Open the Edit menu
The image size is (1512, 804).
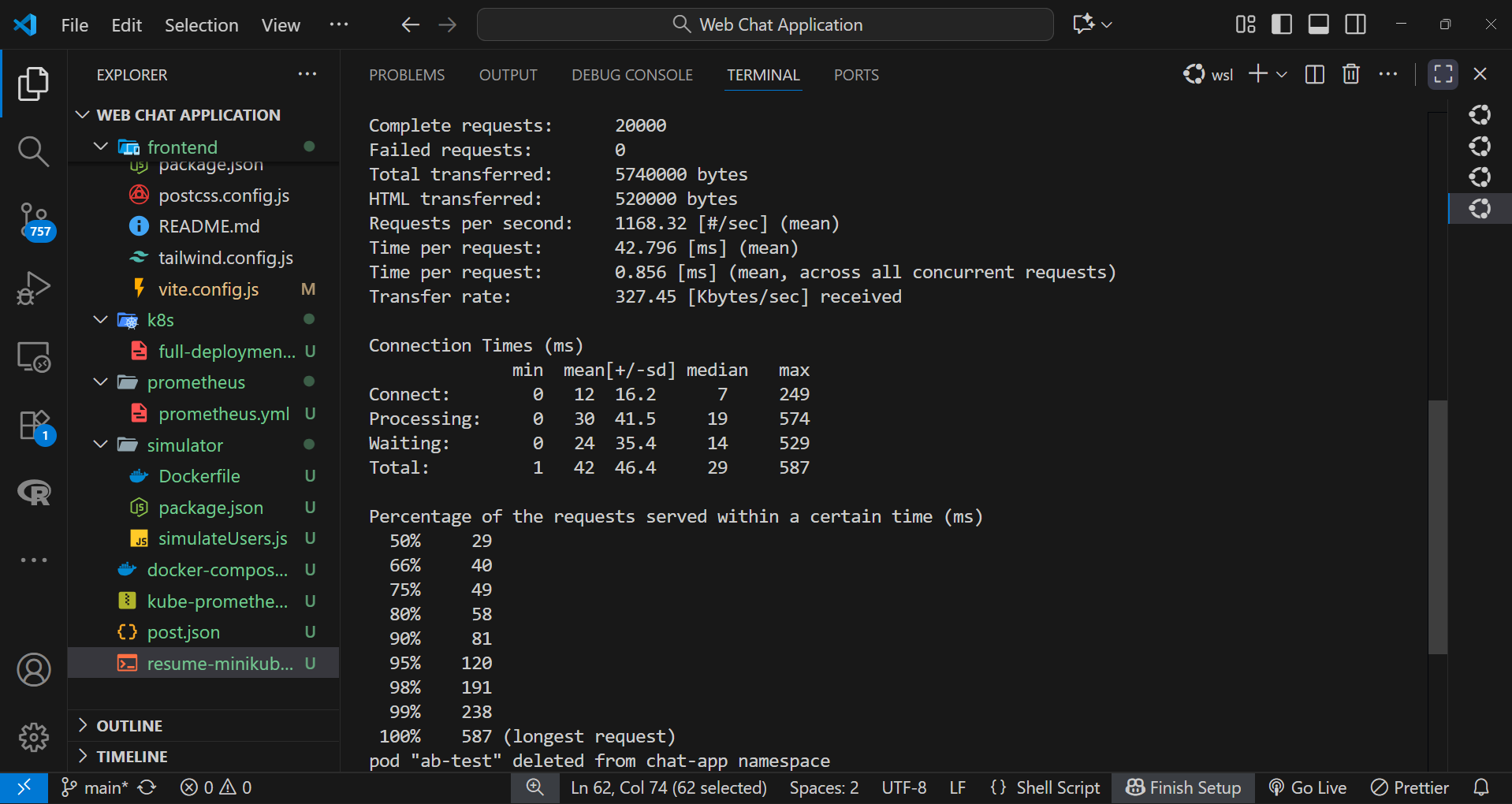click(127, 25)
